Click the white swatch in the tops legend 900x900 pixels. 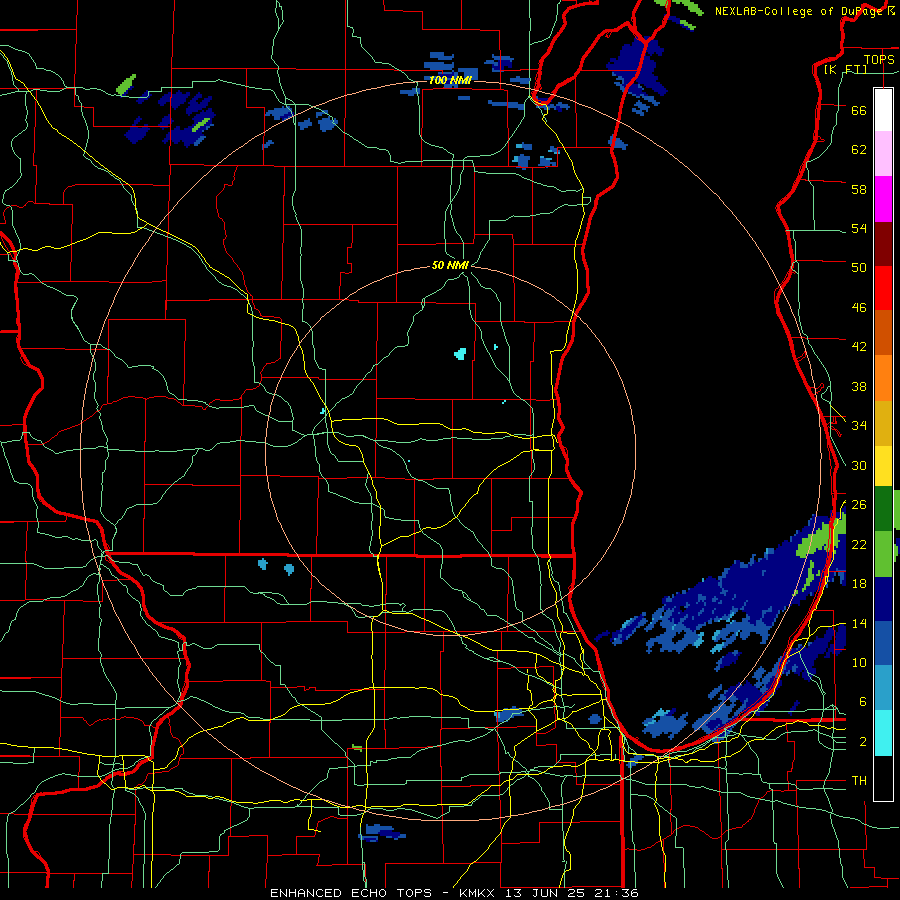coord(883,110)
